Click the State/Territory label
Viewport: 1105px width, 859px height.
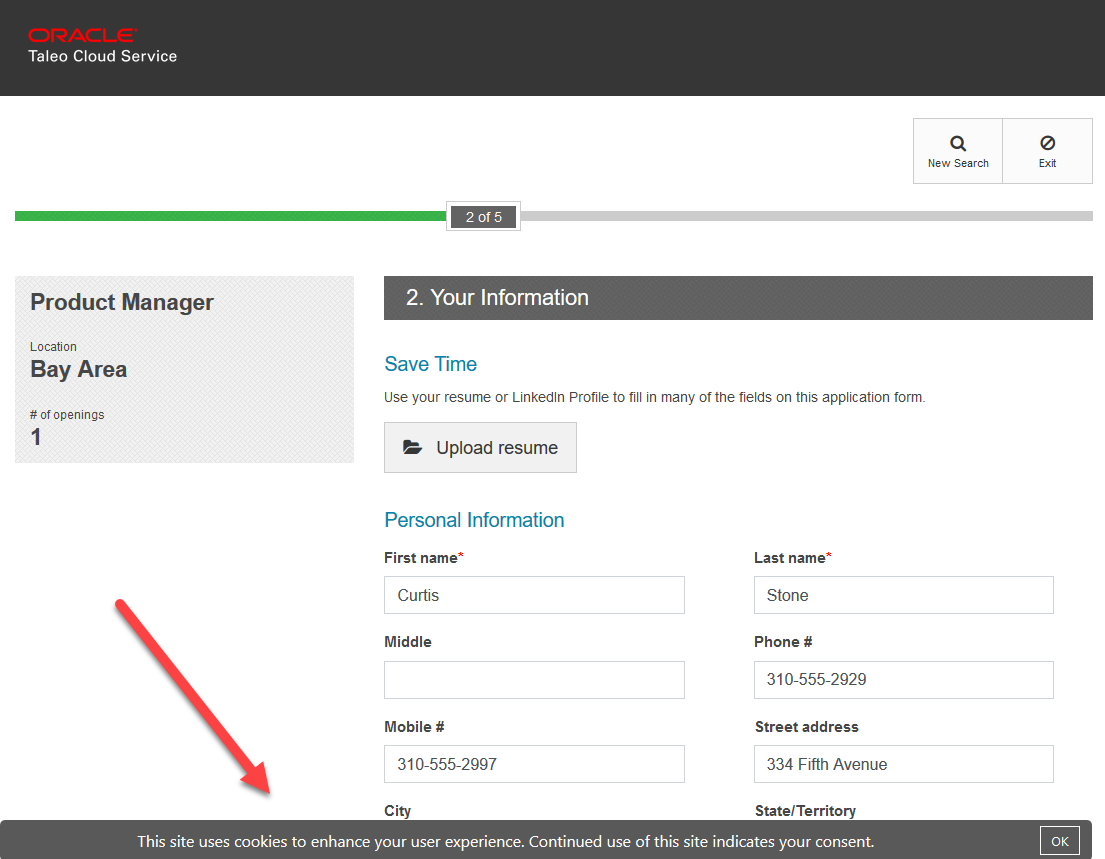[x=805, y=810]
